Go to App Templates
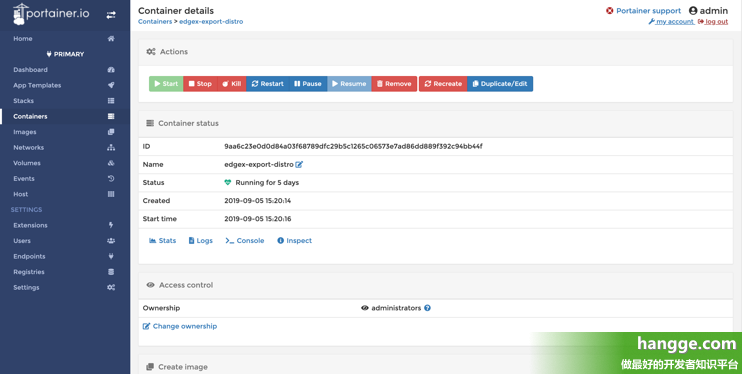 pos(37,86)
